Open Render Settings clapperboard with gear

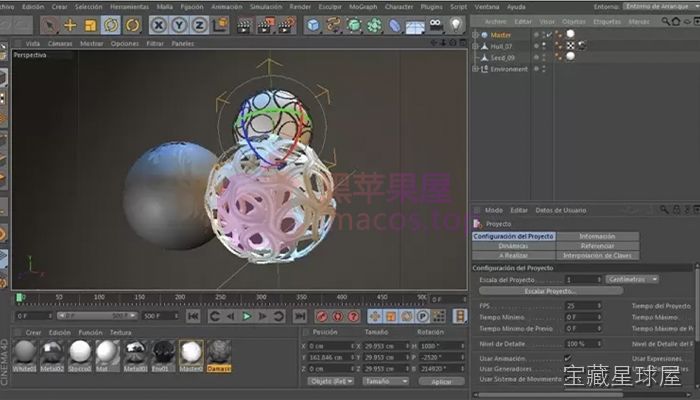point(288,26)
